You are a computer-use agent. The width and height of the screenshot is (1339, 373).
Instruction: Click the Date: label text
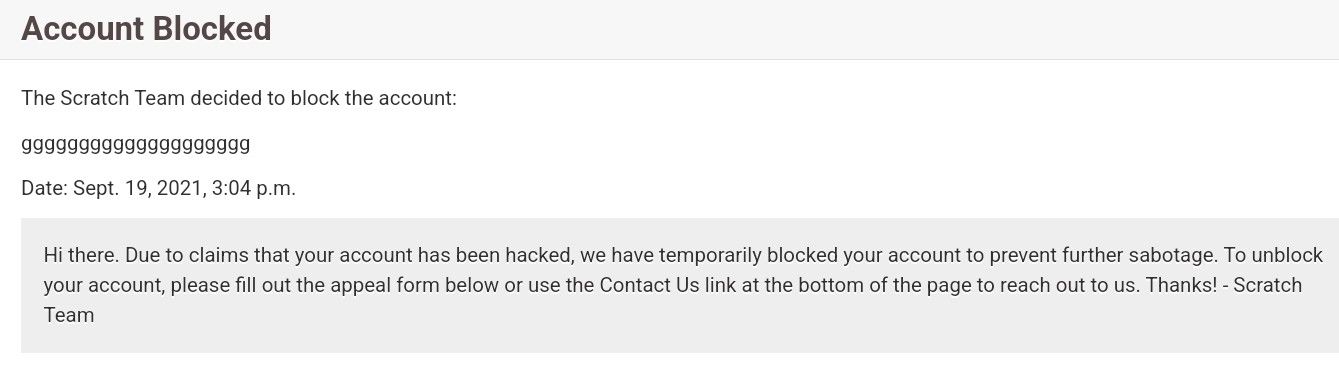(x=44, y=189)
